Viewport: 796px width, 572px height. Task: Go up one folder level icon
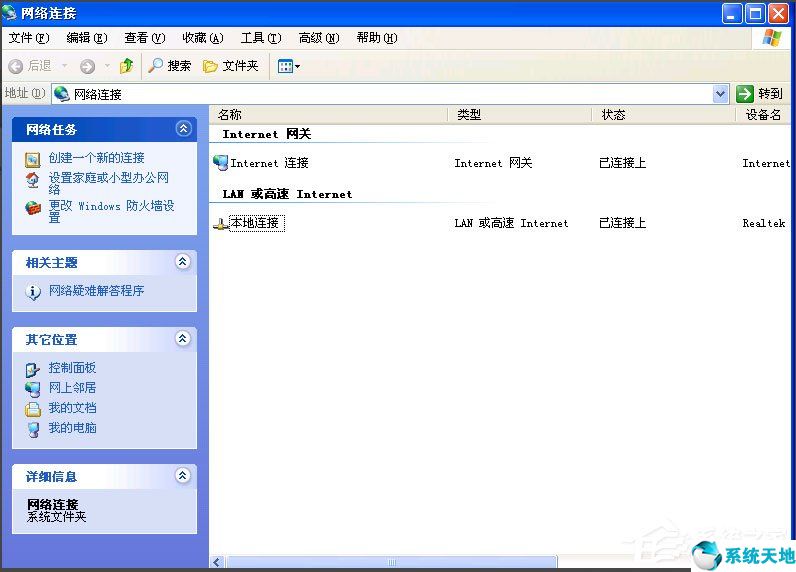(x=126, y=65)
